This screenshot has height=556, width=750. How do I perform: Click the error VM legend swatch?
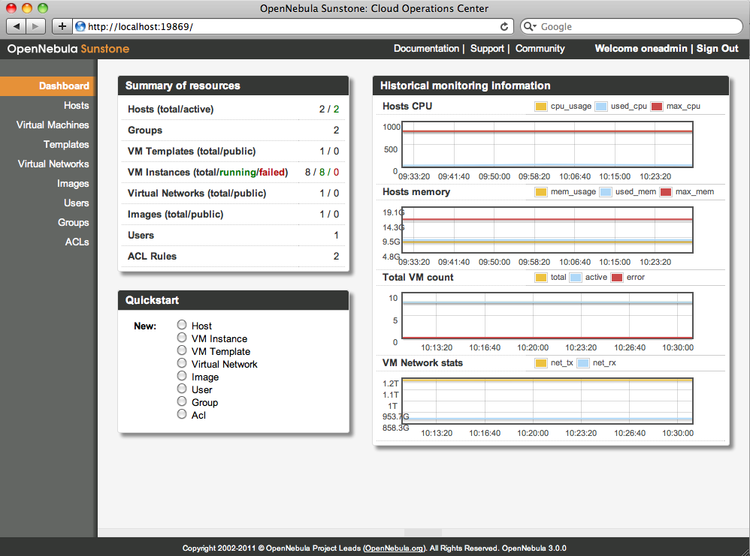point(618,278)
